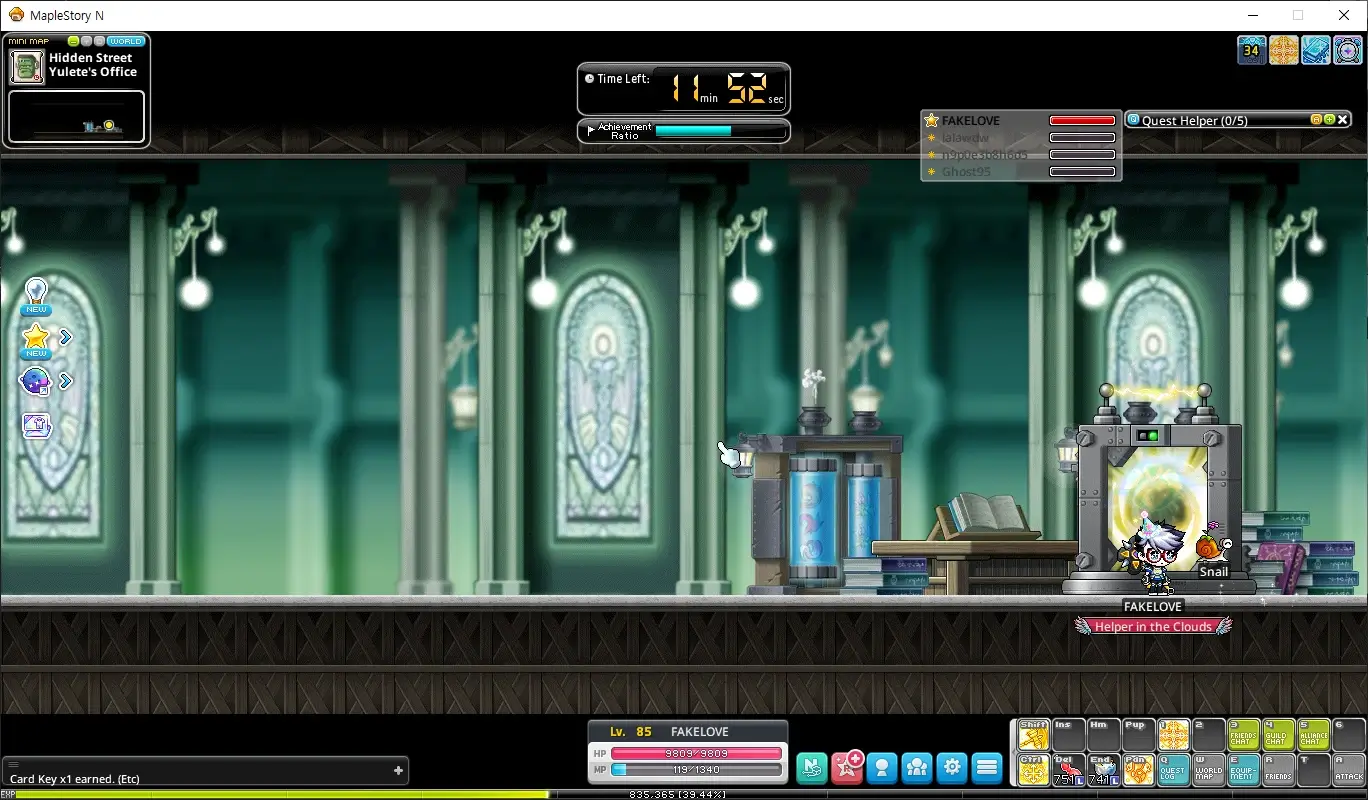This screenshot has height=800, width=1368.
Task: Click FAKELOVE's red party HP bar
Action: 1082,120
